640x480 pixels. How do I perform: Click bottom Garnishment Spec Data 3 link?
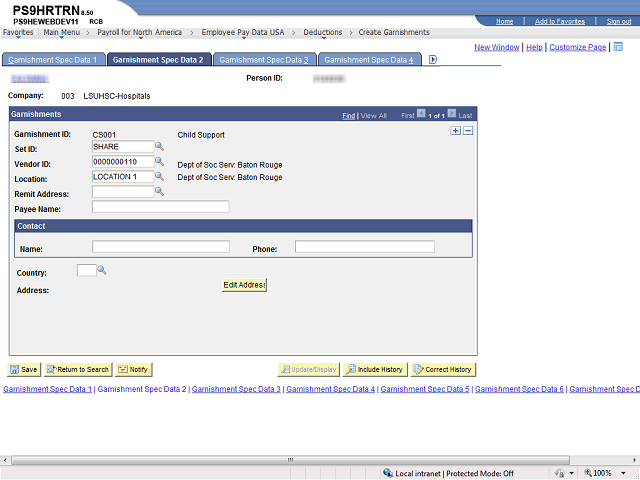(236, 389)
